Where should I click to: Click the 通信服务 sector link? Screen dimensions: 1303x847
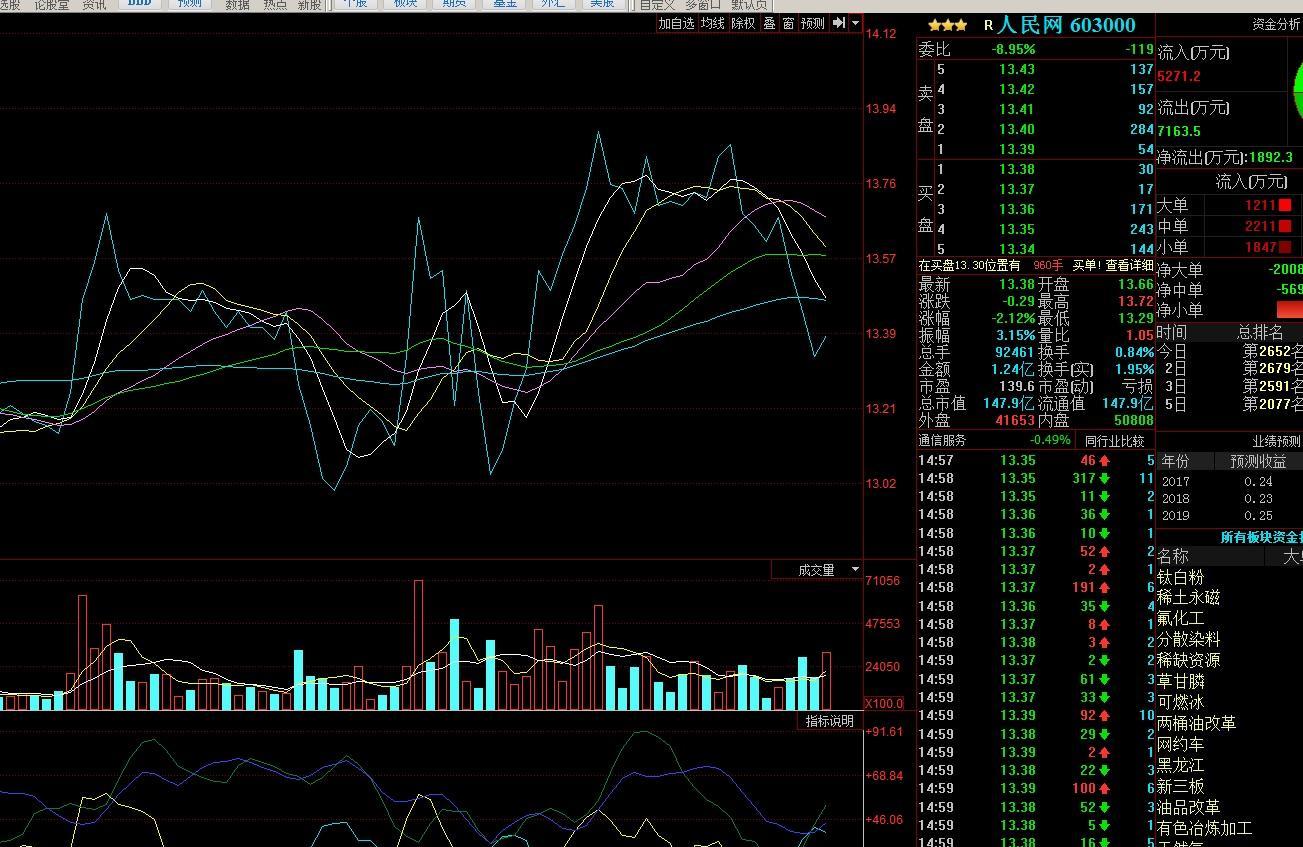pos(943,441)
